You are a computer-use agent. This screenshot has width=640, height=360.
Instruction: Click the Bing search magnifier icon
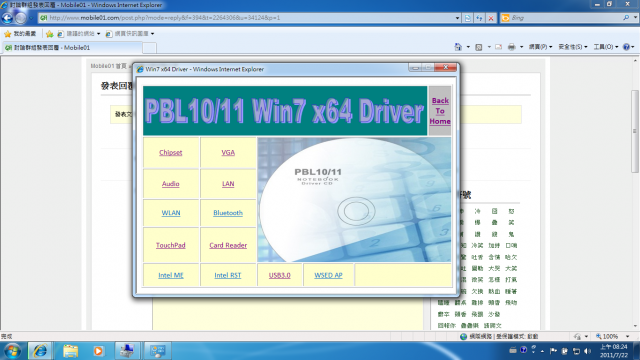pyautogui.click(x=626, y=18)
